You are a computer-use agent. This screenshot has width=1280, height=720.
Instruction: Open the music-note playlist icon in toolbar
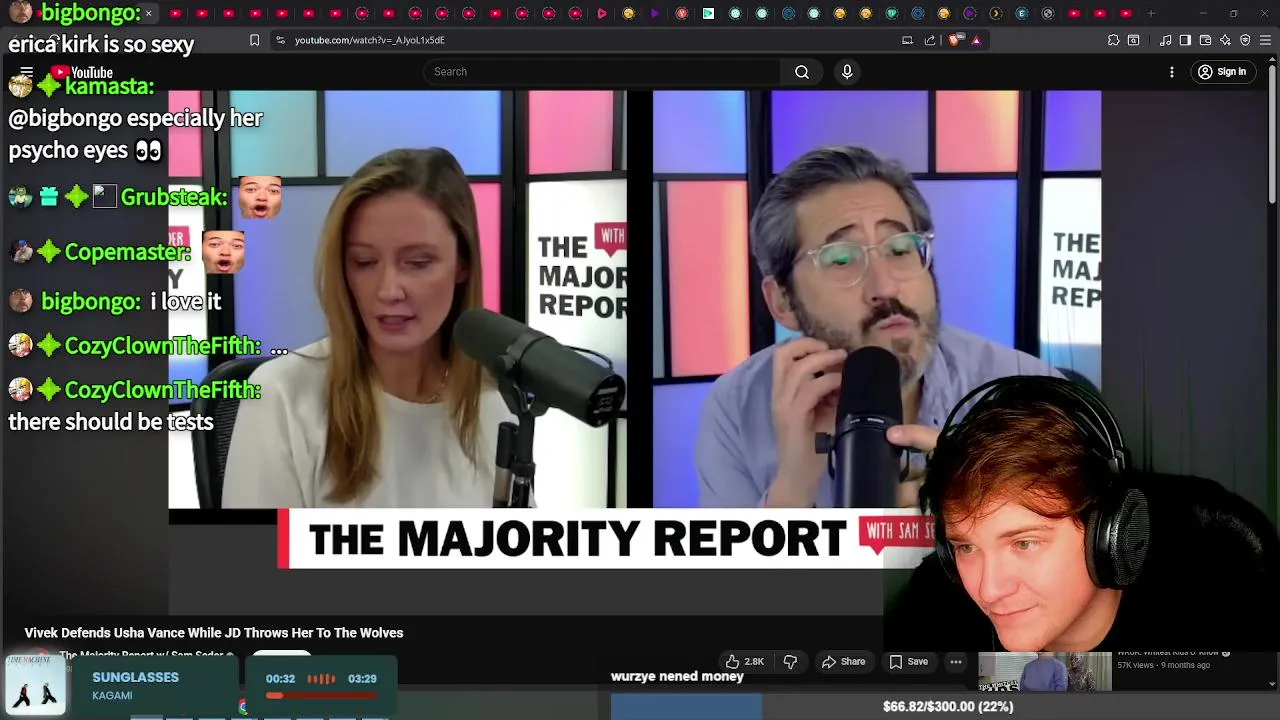tap(1165, 40)
